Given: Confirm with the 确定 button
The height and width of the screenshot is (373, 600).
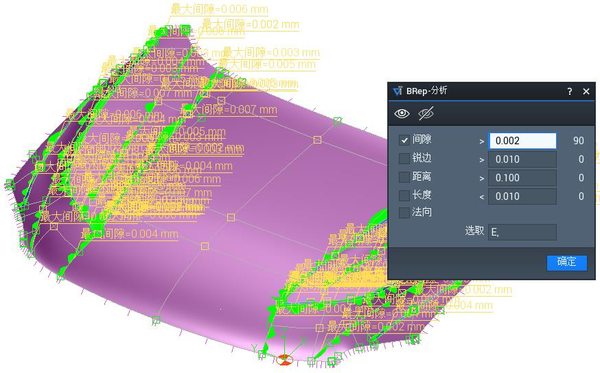Looking at the screenshot, I should 567,262.
